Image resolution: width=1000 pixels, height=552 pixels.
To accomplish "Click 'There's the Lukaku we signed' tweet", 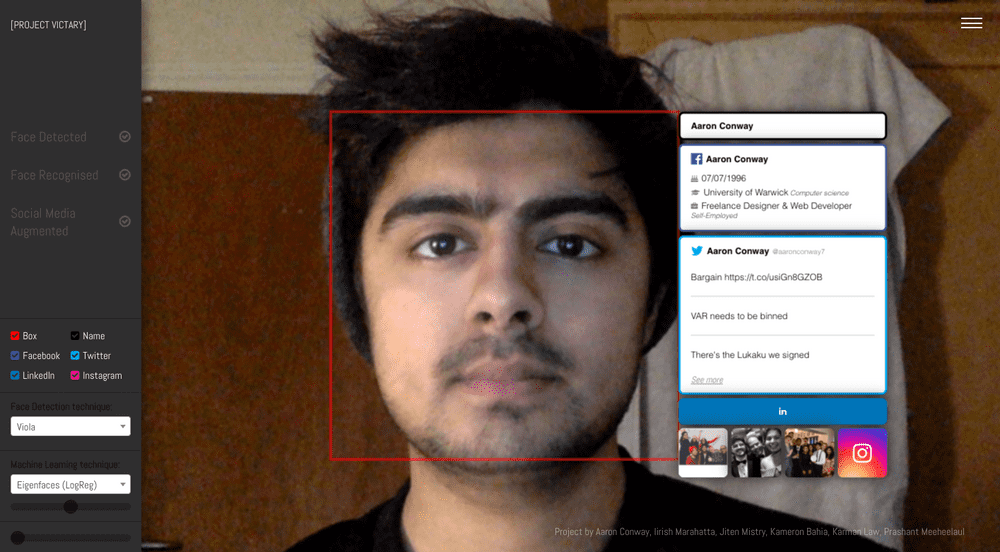I will point(750,355).
